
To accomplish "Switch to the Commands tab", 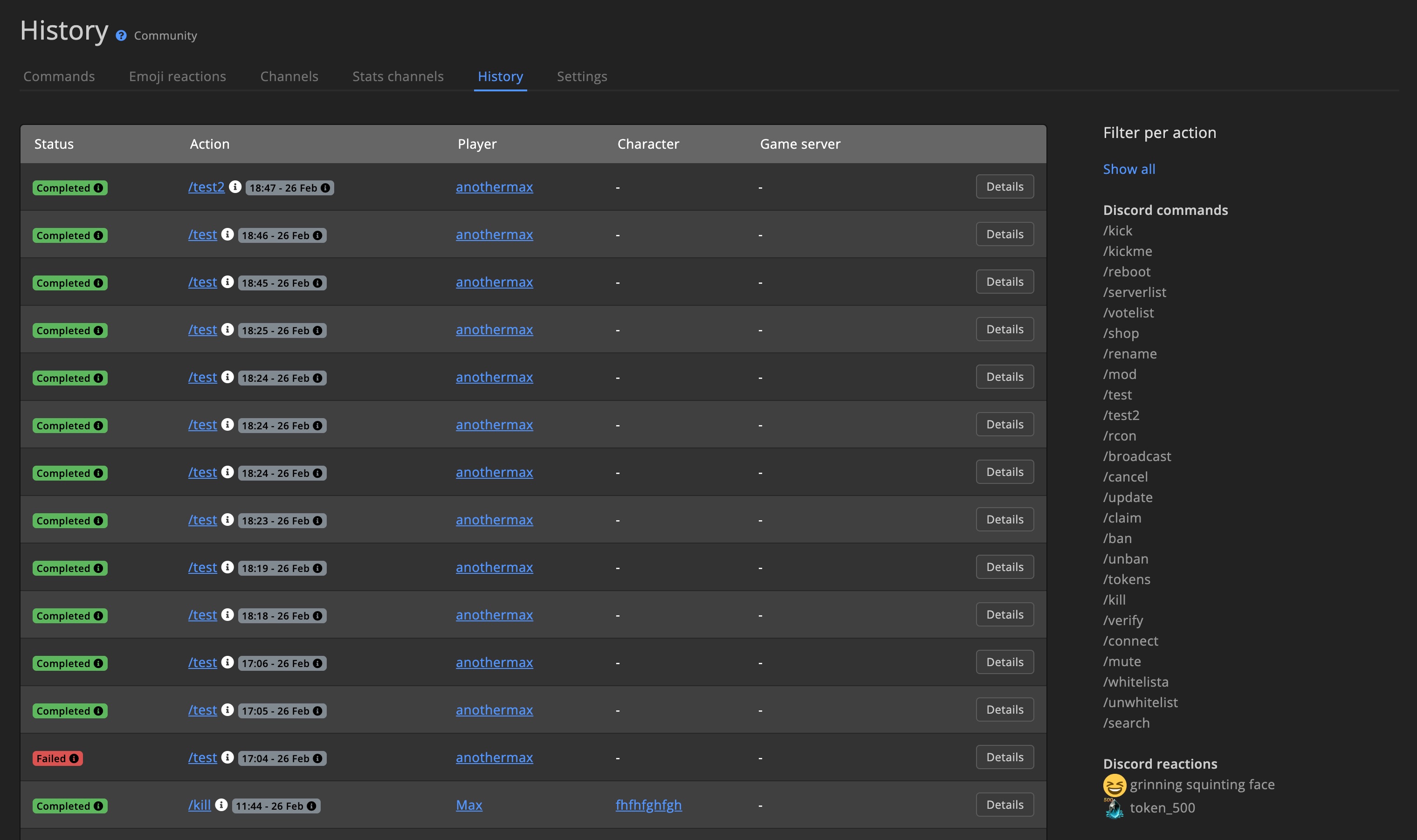I will click(x=58, y=76).
